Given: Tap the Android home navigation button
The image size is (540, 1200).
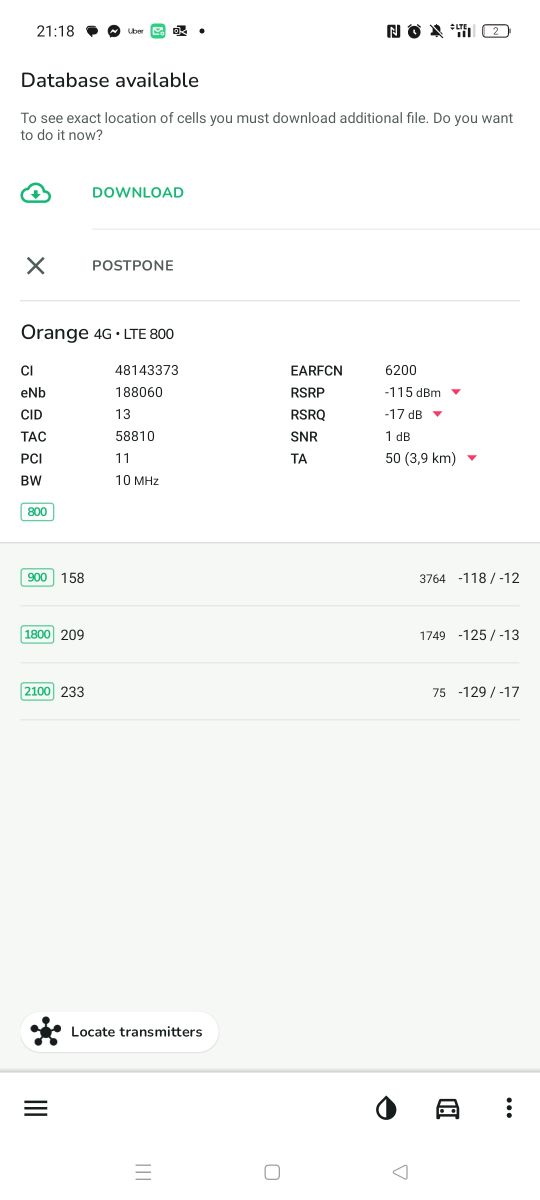Looking at the screenshot, I should [x=272, y=1172].
